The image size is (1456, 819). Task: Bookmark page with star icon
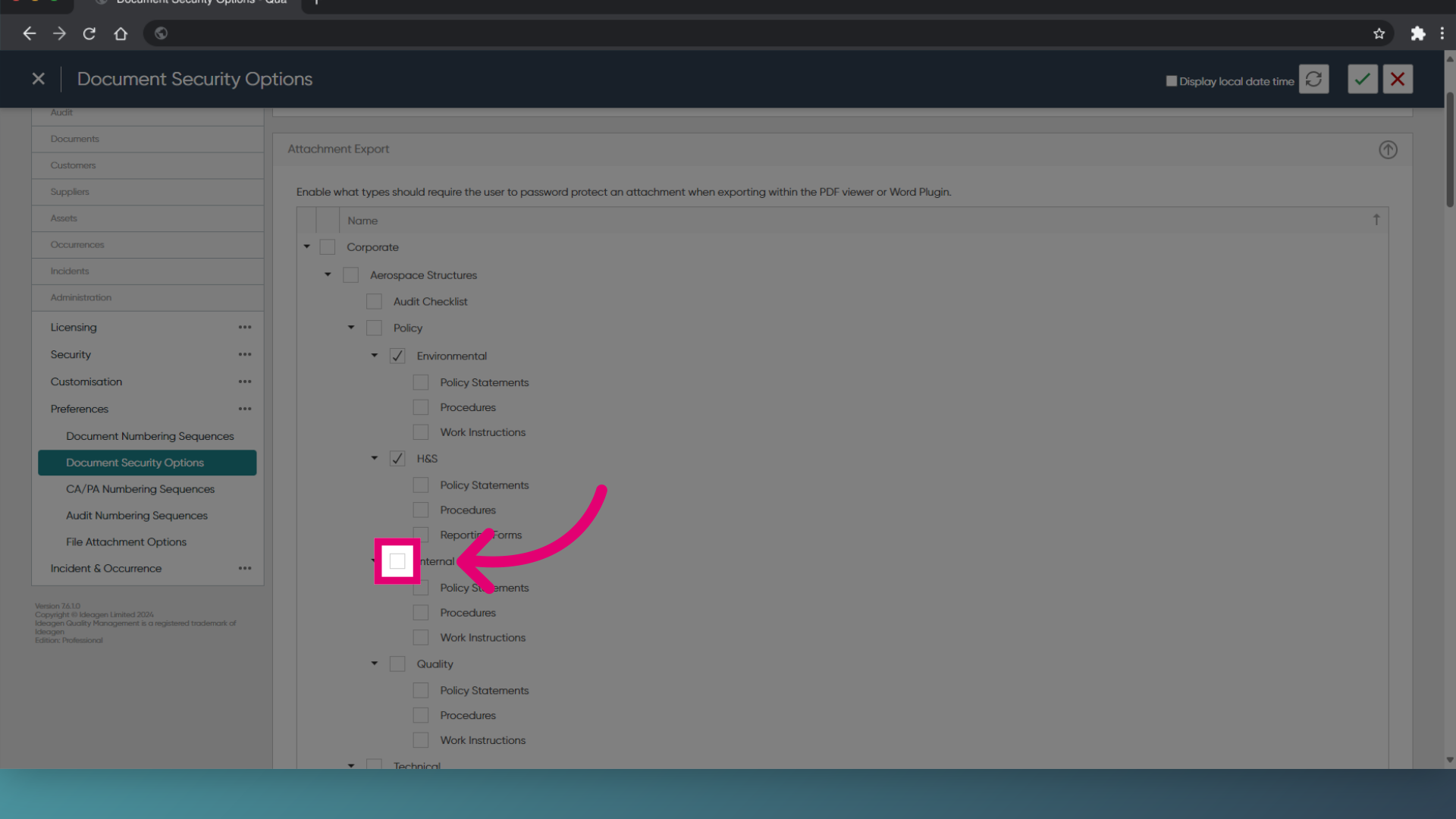click(1379, 33)
